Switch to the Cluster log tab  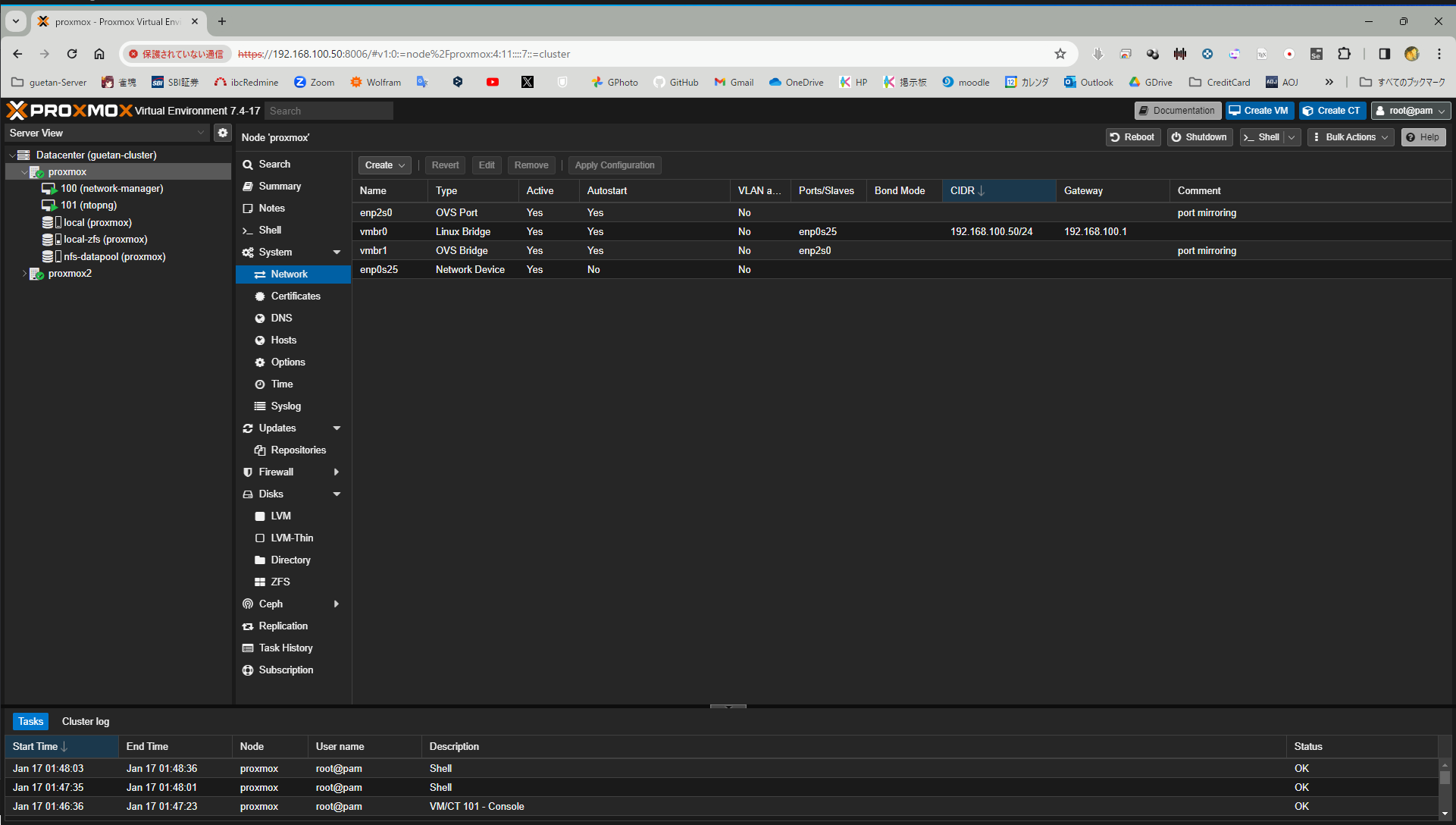(85, 721)
